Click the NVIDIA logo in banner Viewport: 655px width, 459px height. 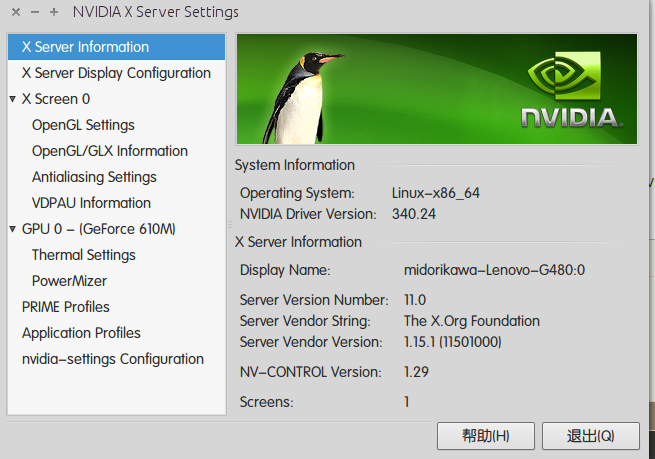point(571,89)
